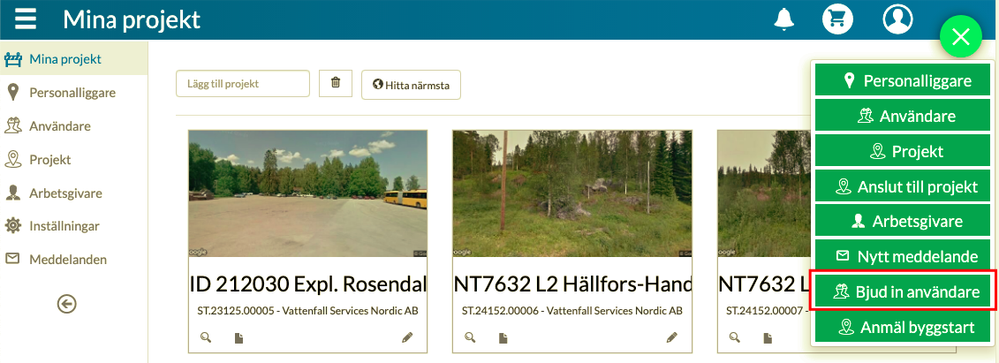Image resolution: width=999 pixels, height=363 pixels.
Task: Focus the Lägg till projekt field
Action: click(243, 83)
